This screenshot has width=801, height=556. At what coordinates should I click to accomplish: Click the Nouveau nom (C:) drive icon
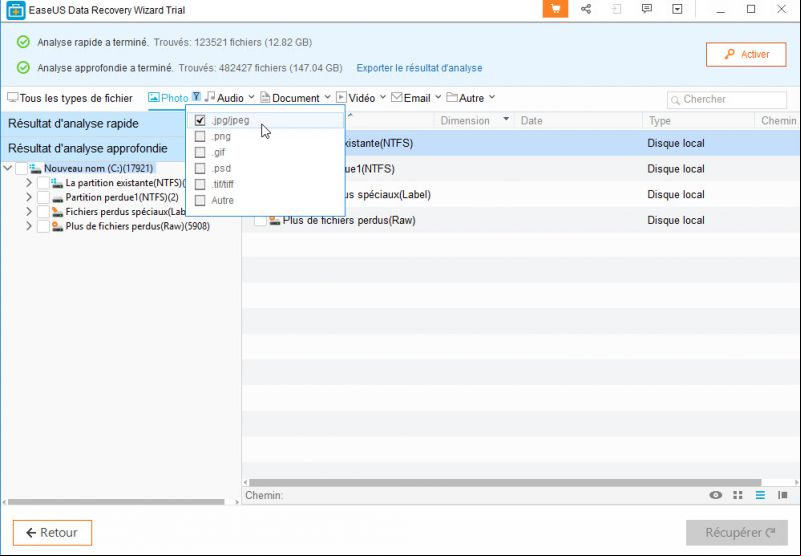point(35,168)
